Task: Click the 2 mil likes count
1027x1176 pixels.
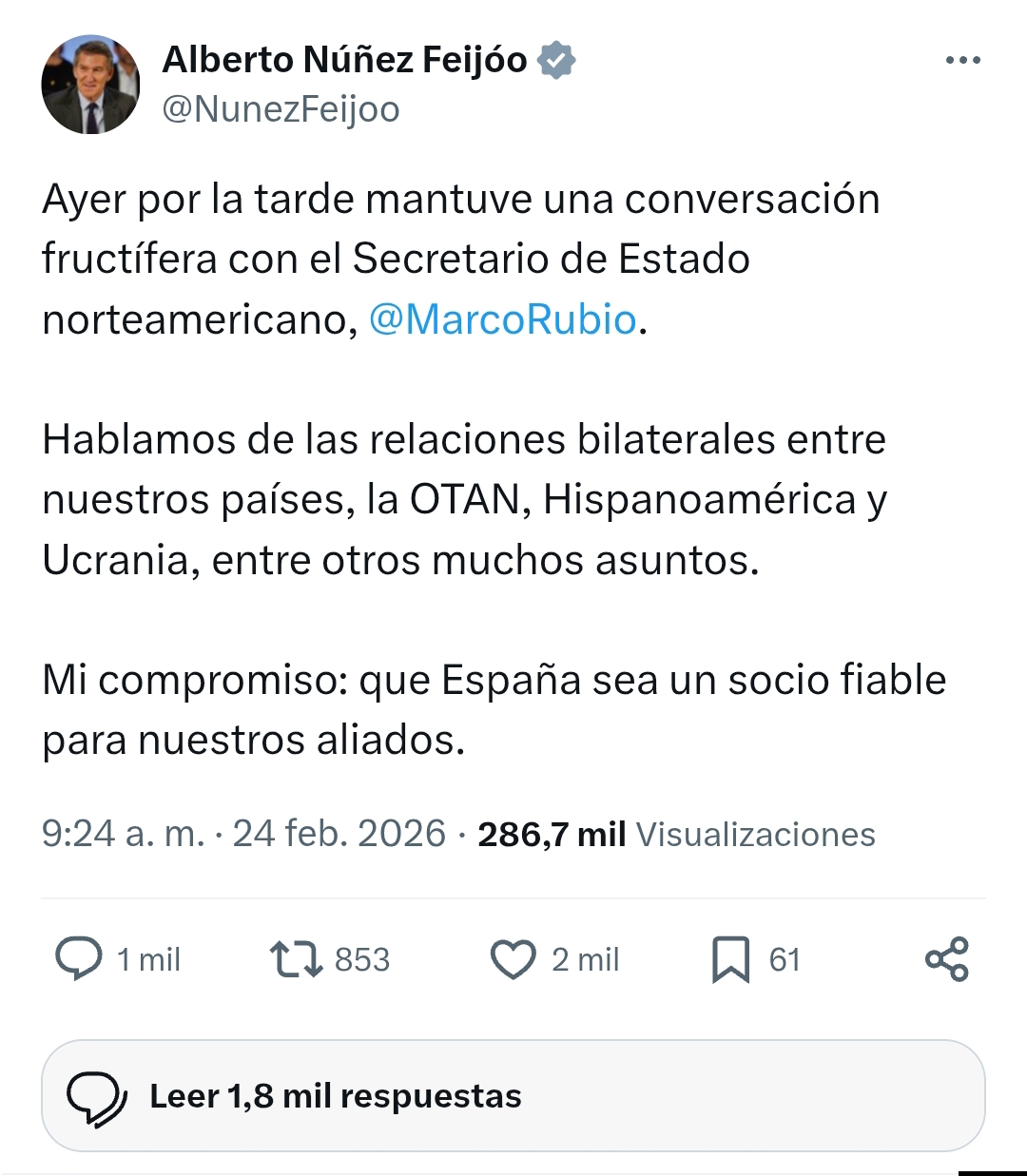Action: [585, 960]
